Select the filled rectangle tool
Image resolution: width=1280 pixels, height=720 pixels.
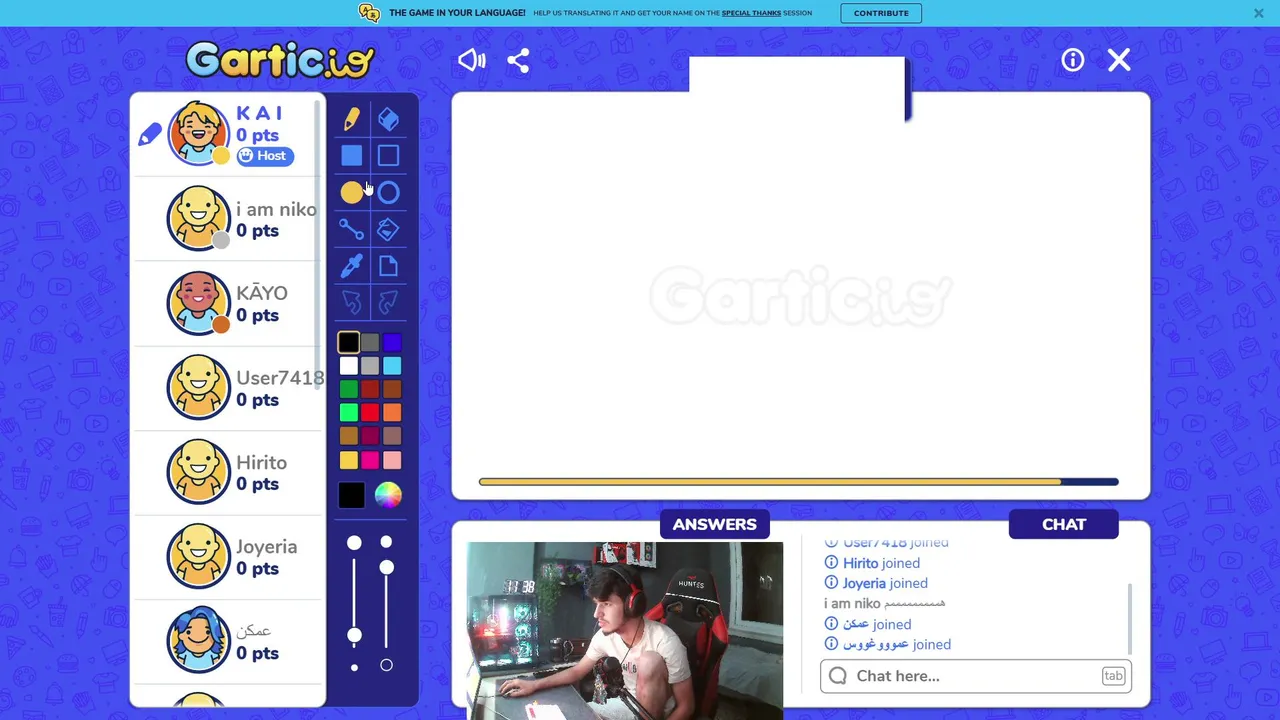[351, 155]
